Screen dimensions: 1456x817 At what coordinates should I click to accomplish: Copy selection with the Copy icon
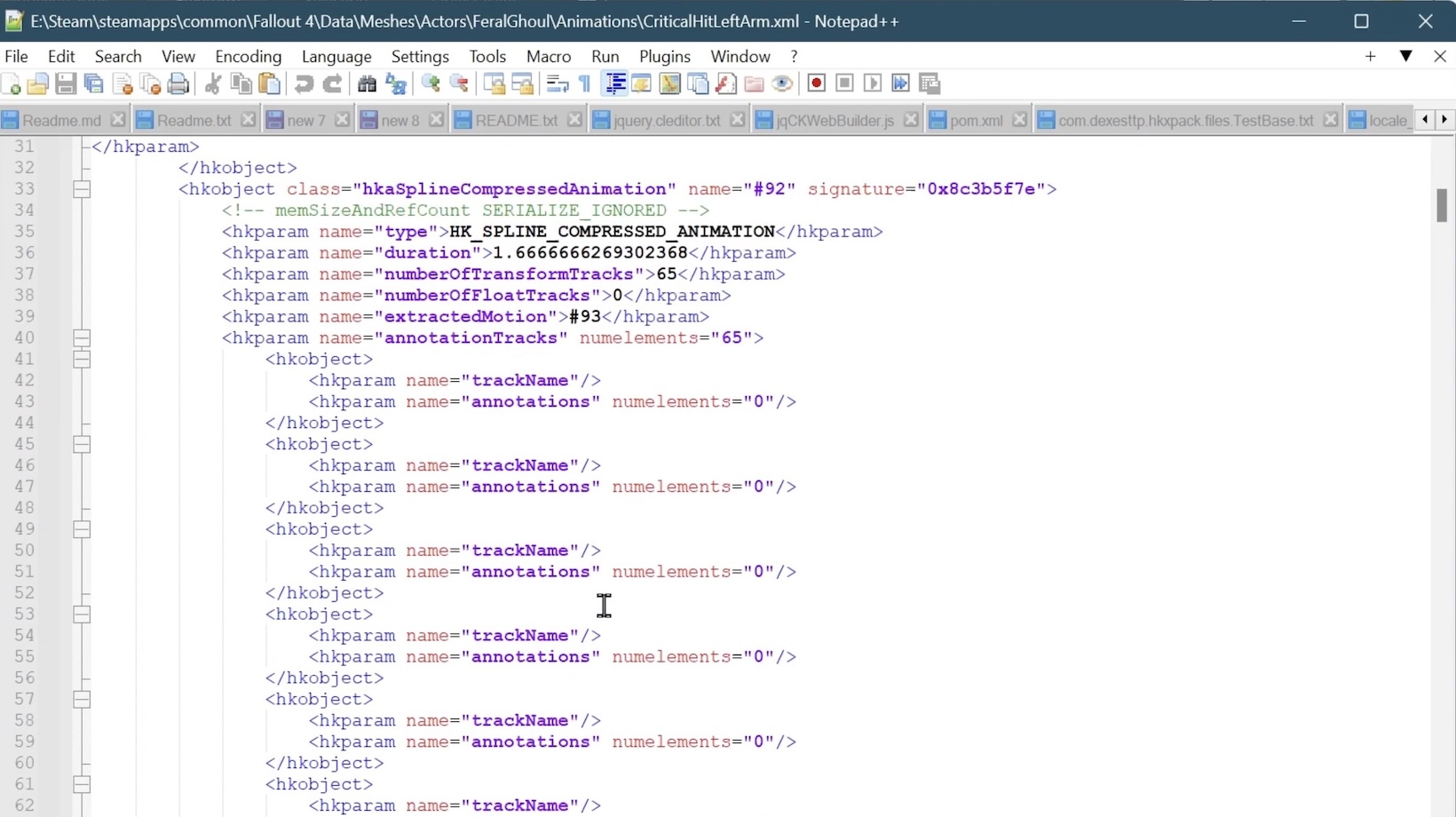(241, 83)
